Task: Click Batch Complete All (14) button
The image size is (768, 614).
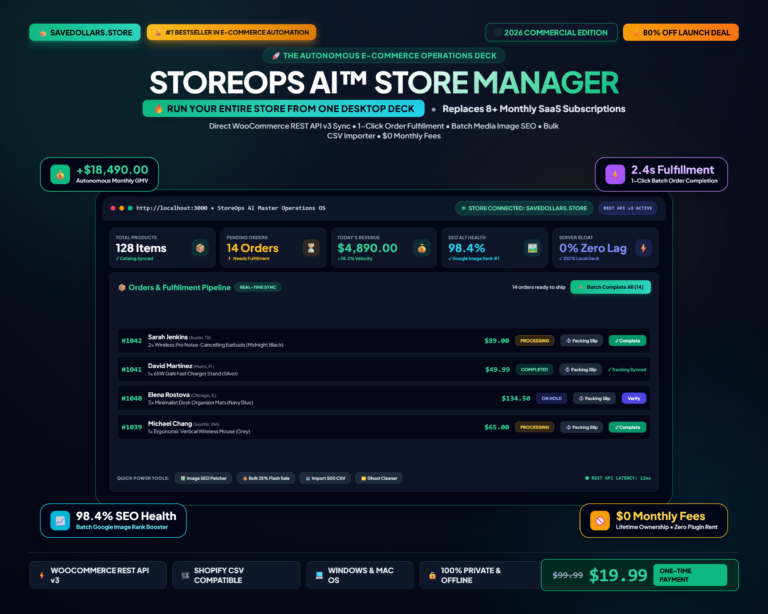Action: click(610, 287)
